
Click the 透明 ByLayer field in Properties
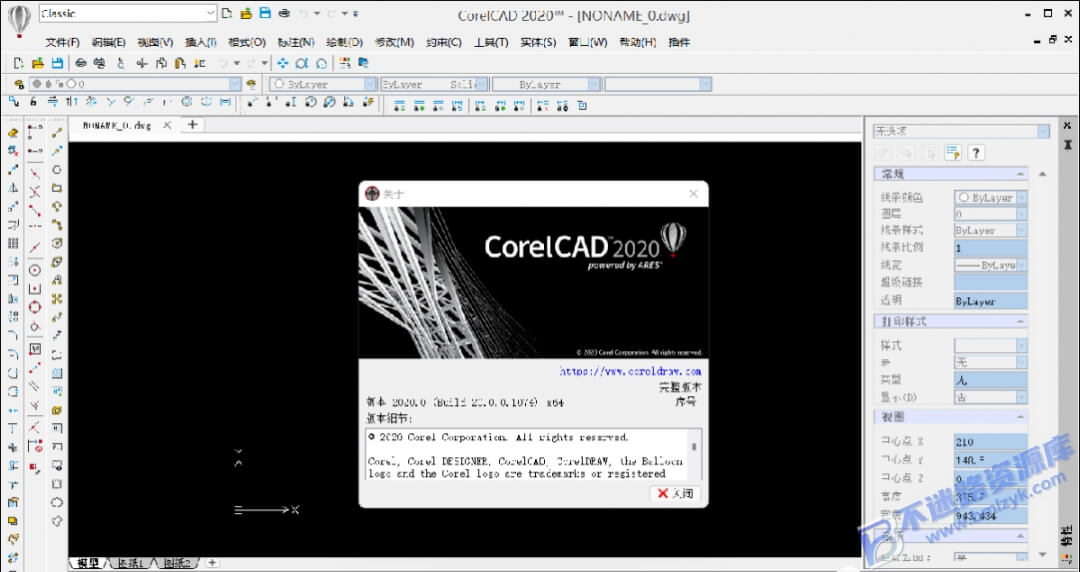990,301
